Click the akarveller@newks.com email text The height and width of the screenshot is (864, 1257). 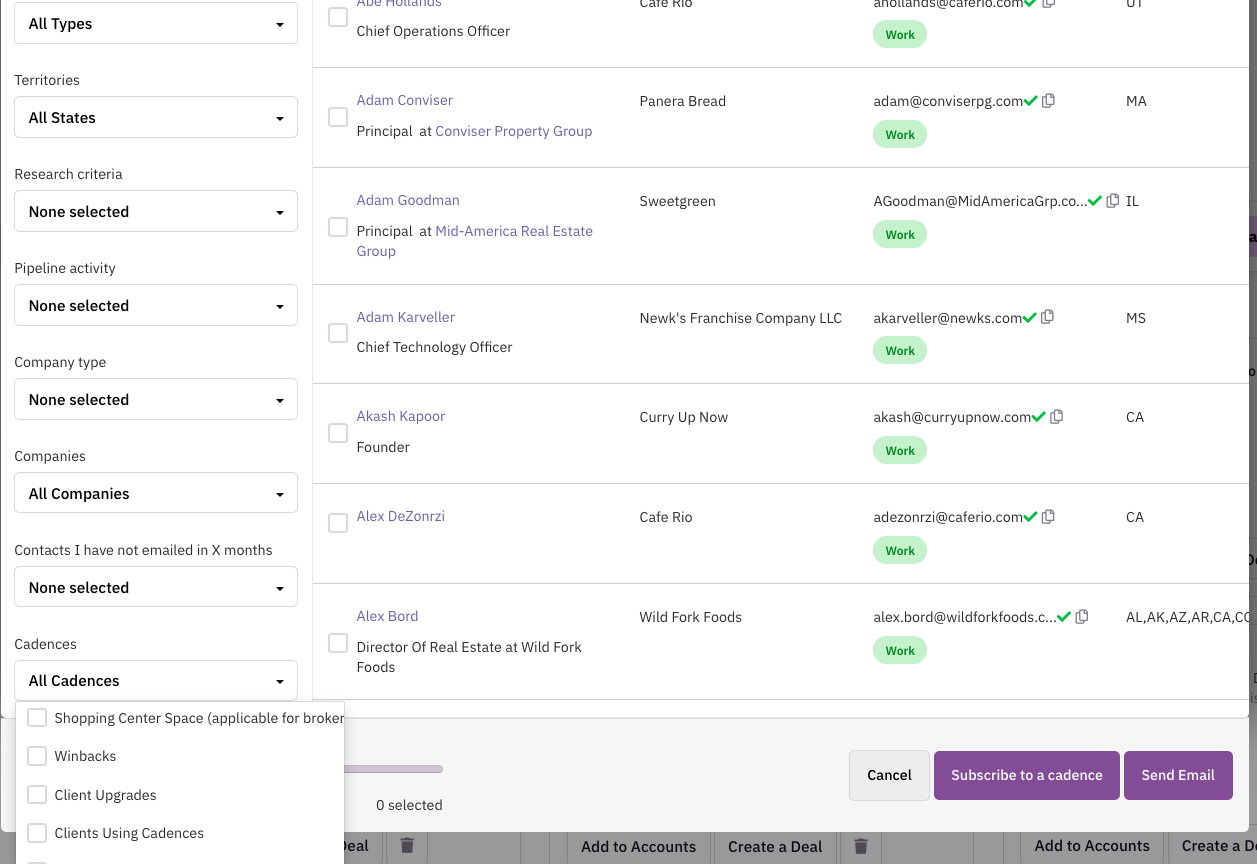pos(948,318)
